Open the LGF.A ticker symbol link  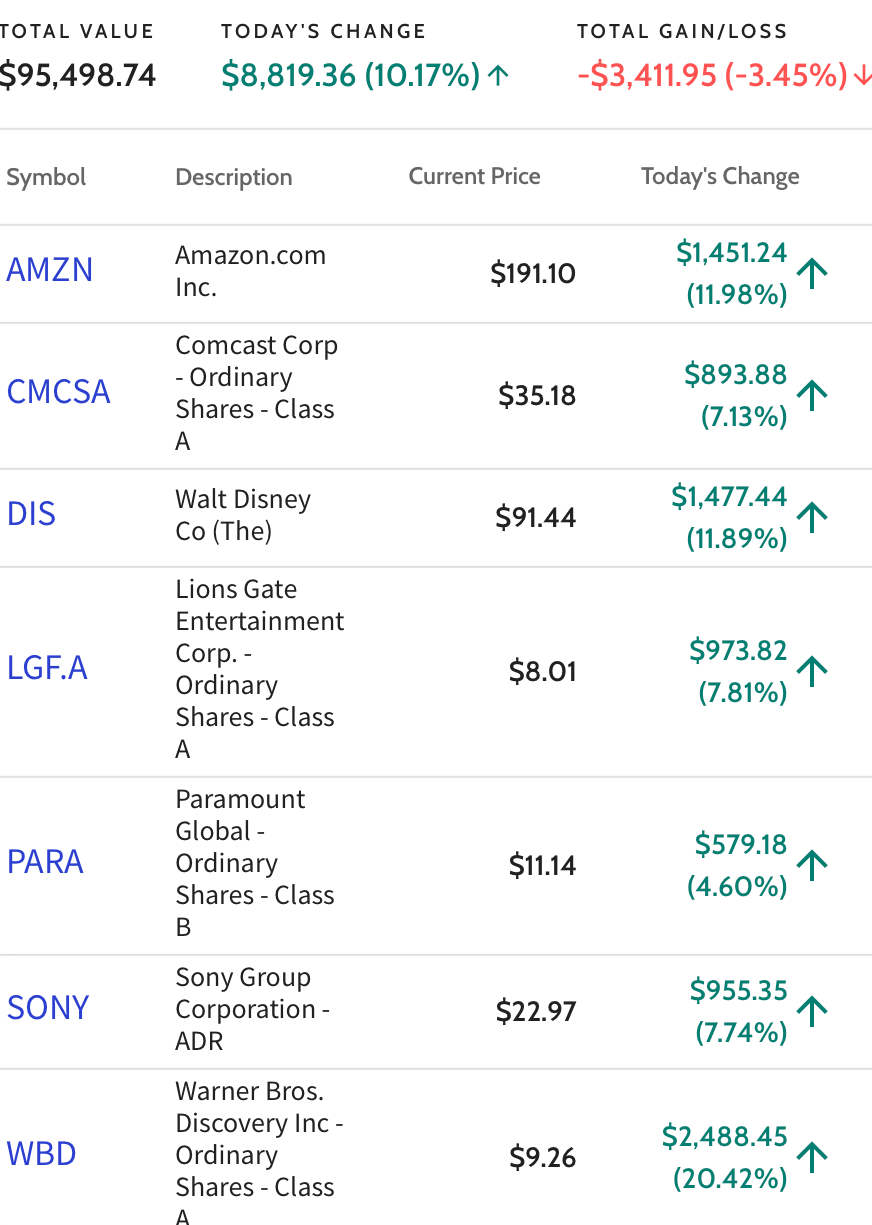click(x=47, y=668)
